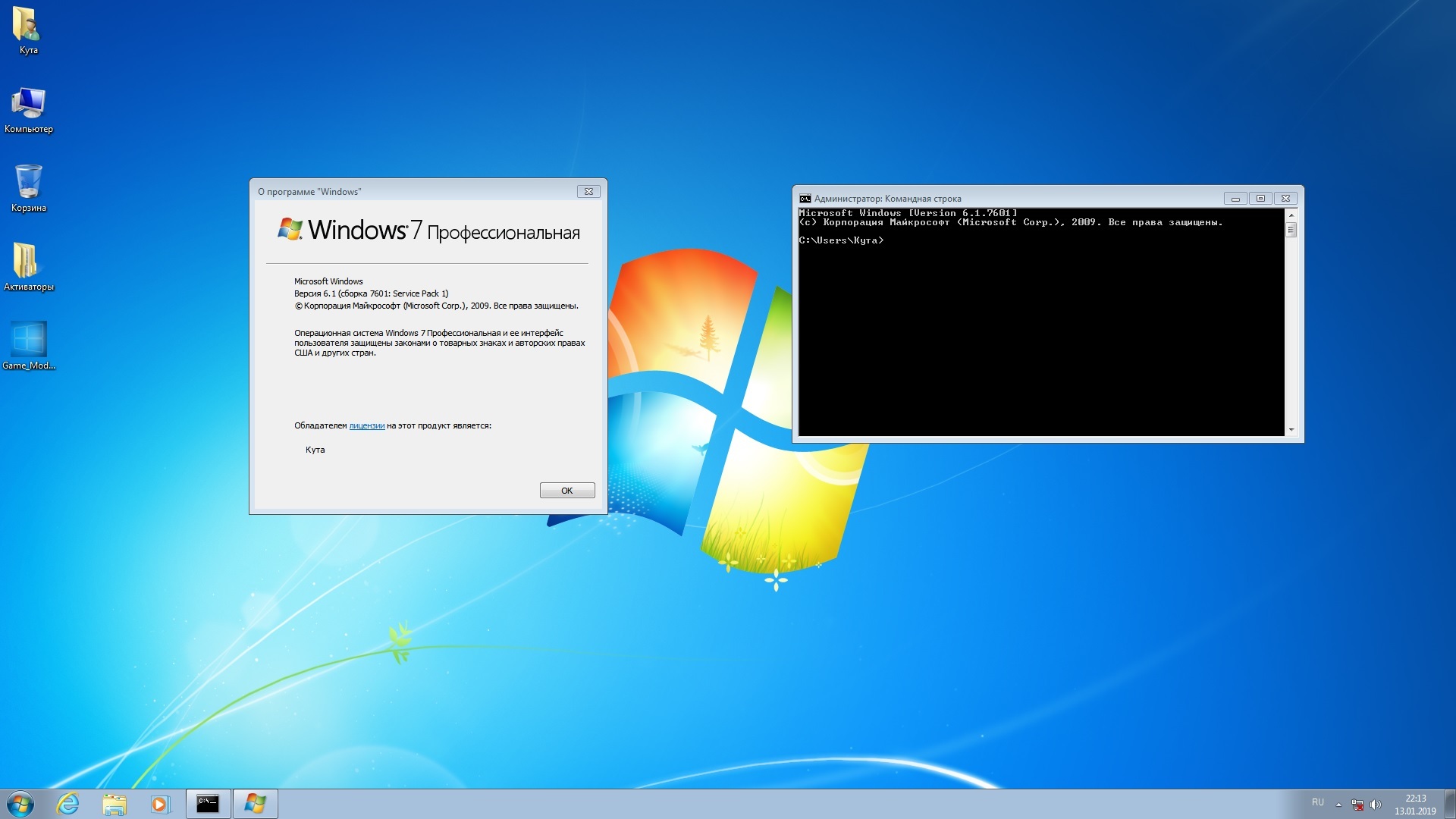
Task: Click Command Prompt scrollbar down arrow
Action: point(1291,430)
